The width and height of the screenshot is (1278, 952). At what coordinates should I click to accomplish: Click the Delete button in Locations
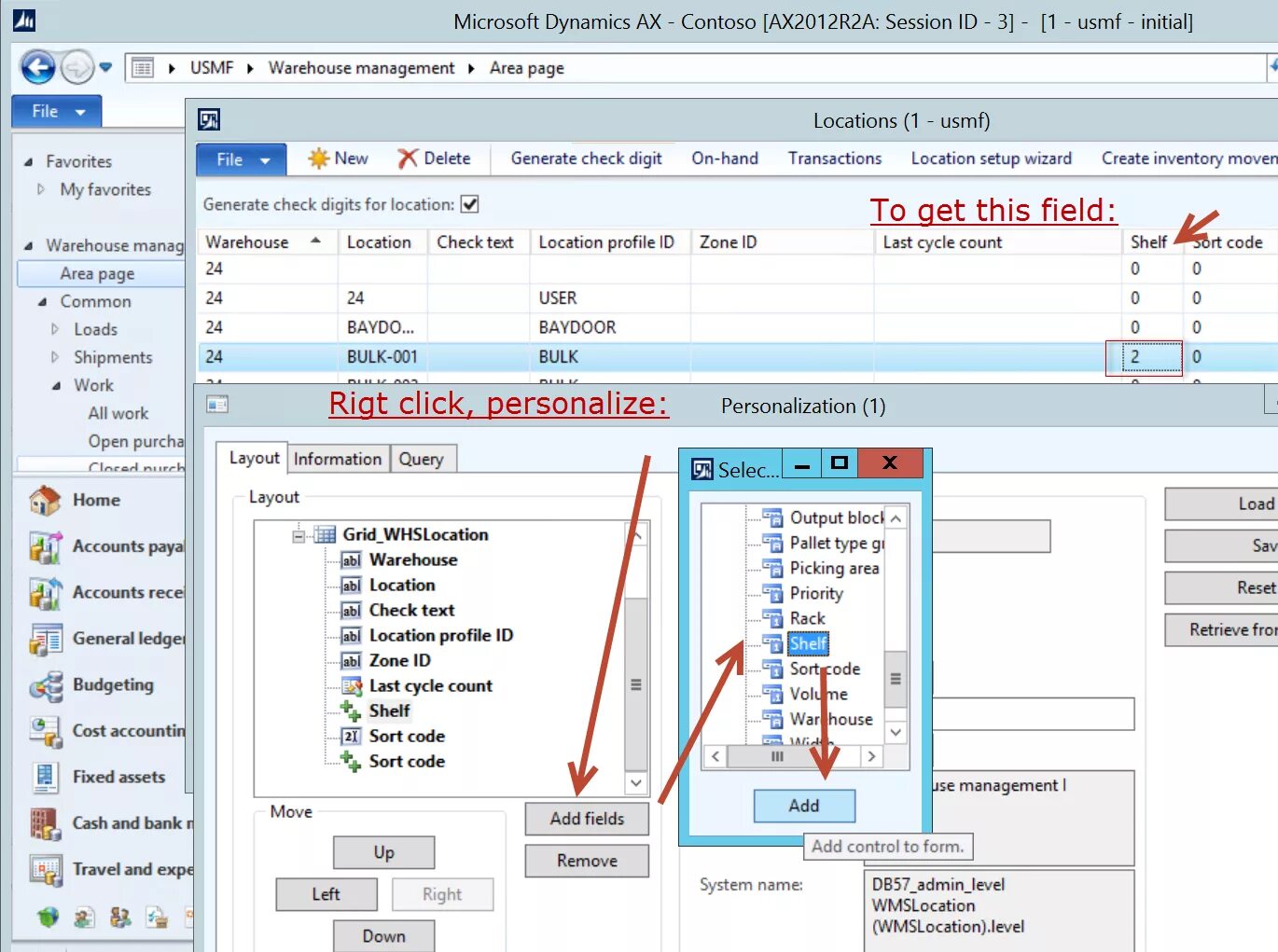pos(435,159)
